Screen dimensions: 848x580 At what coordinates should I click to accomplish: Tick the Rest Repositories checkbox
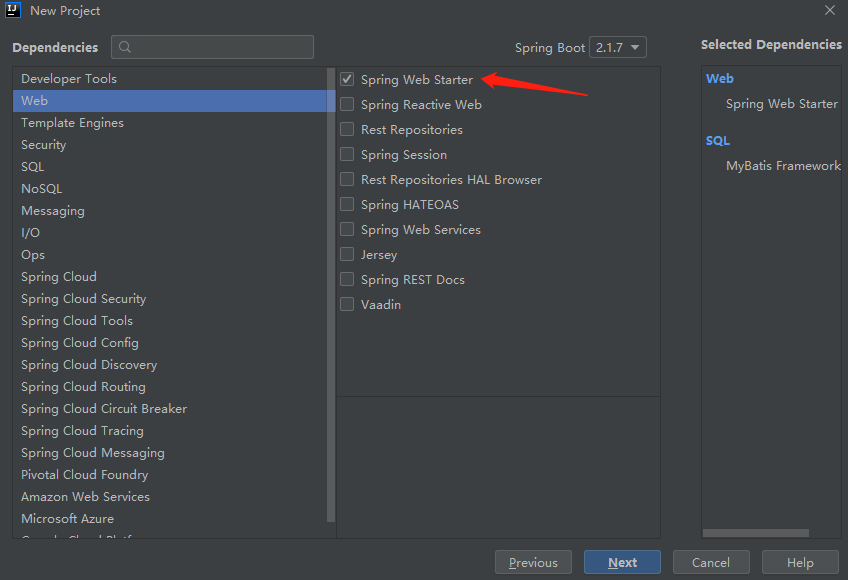tap(347, 129)
